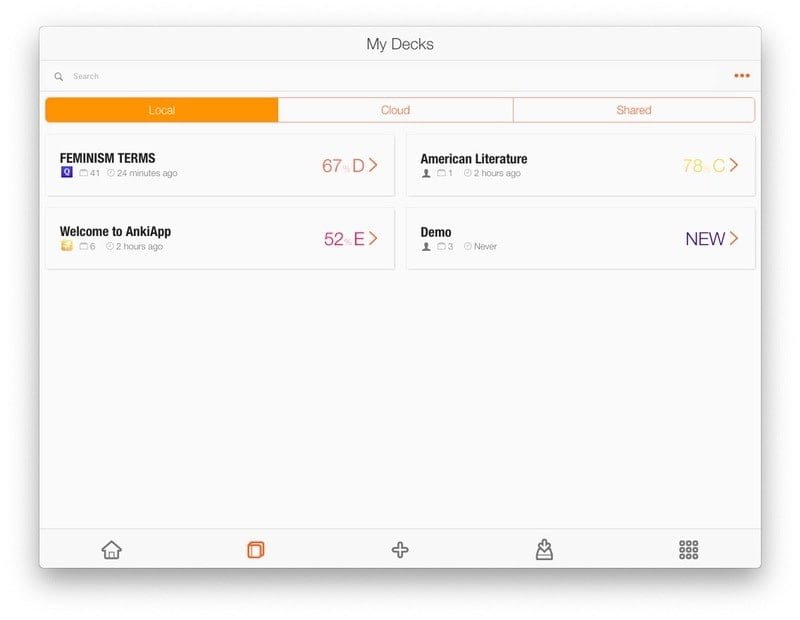
Task: Tap the plus icon to add a deck
Action: (400, 550)
